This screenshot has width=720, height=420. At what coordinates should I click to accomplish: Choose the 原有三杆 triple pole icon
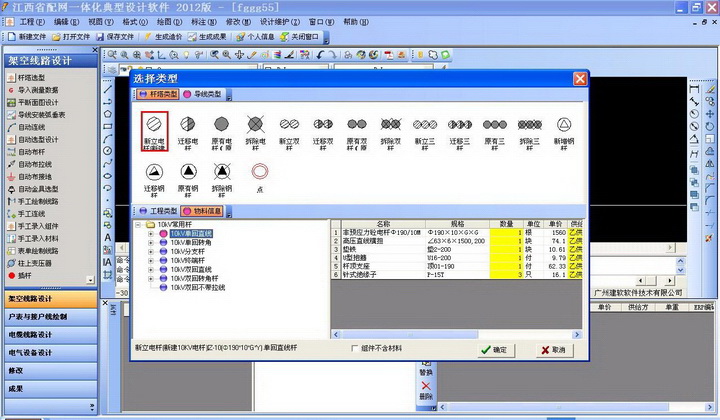tap(495, 132)
